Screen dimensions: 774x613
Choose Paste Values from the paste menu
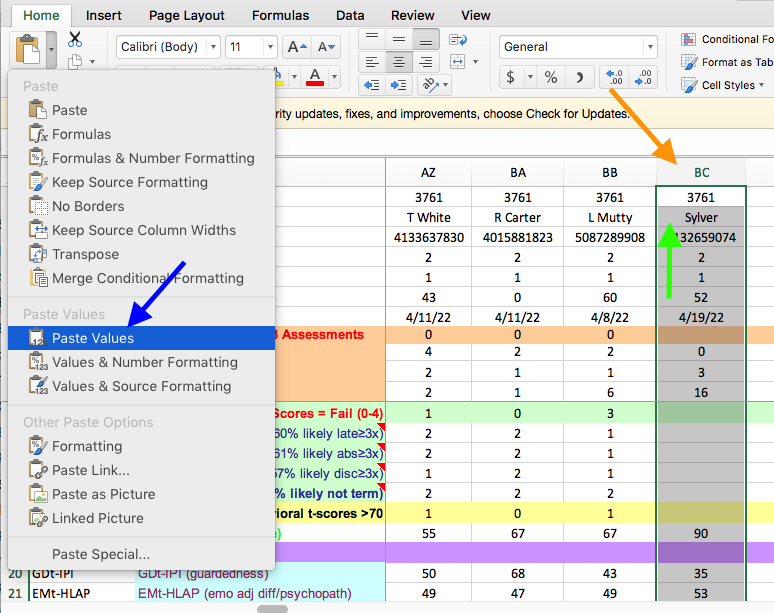point(93,338)
